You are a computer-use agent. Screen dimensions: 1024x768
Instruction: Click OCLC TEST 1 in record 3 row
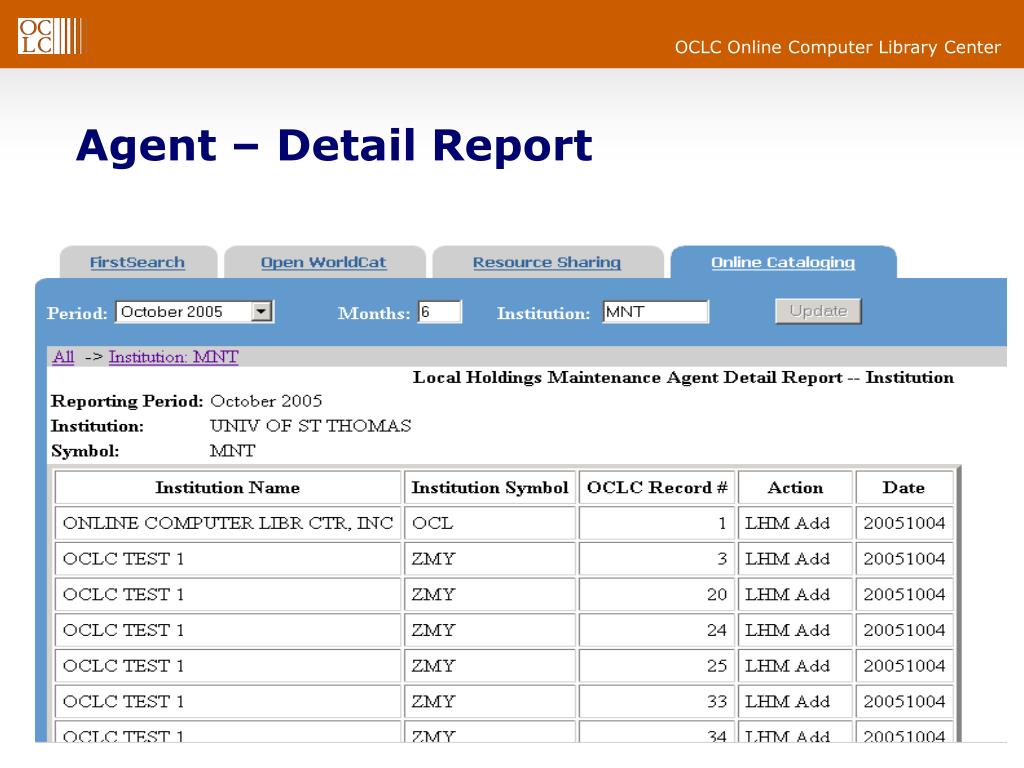click(x=227, y=559)
